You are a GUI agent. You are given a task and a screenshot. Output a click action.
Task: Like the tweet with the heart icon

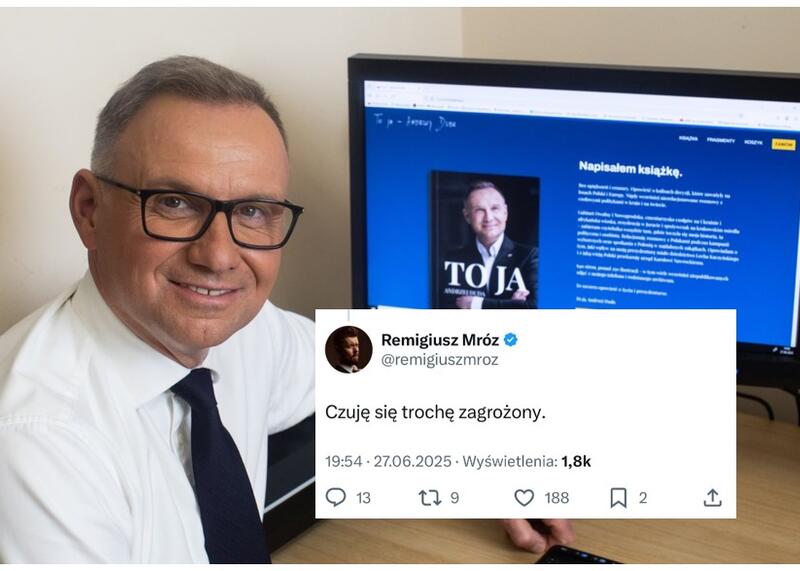pos(524,498)
